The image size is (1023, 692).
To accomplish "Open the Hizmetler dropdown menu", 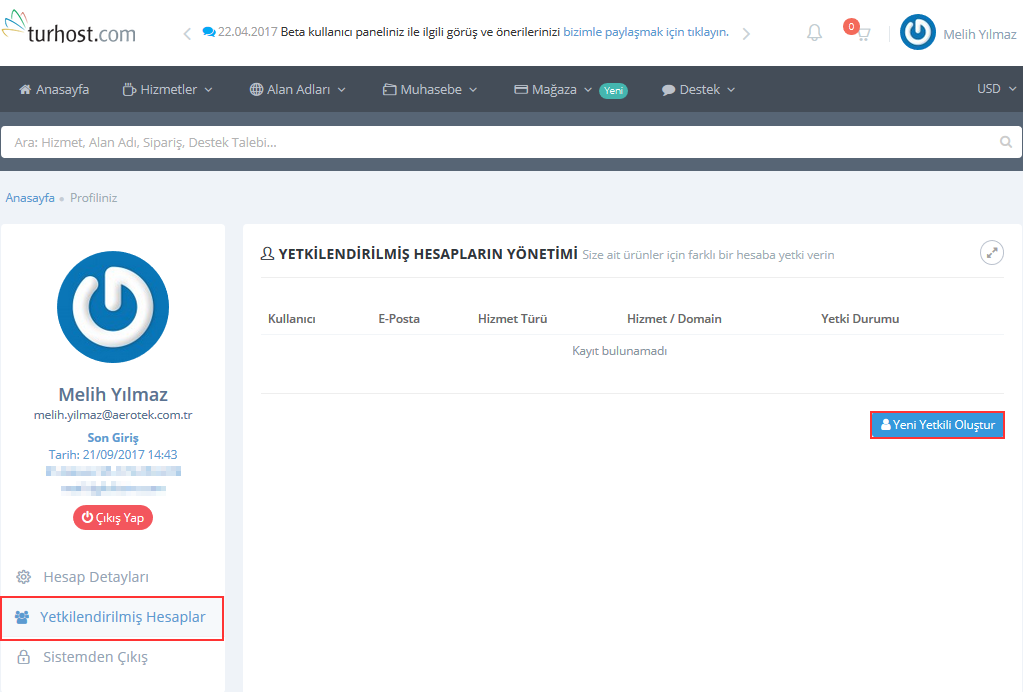I will pos(167,89).
